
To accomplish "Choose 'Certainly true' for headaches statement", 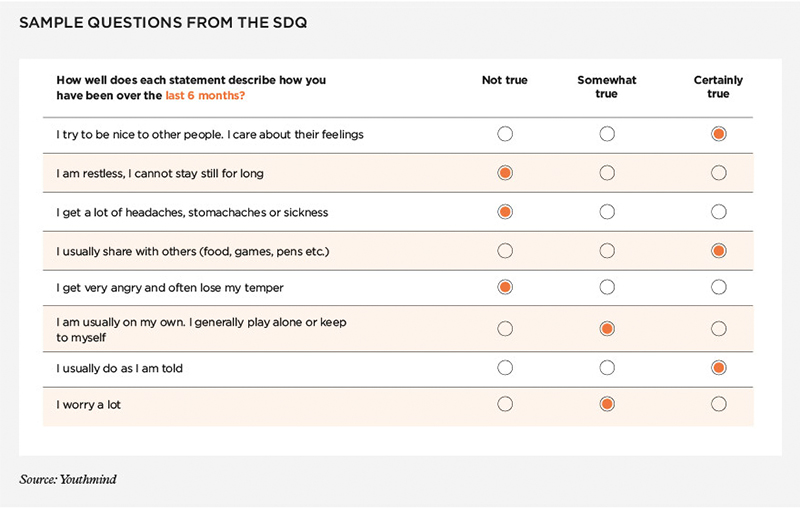I will [x=718, y=212].
